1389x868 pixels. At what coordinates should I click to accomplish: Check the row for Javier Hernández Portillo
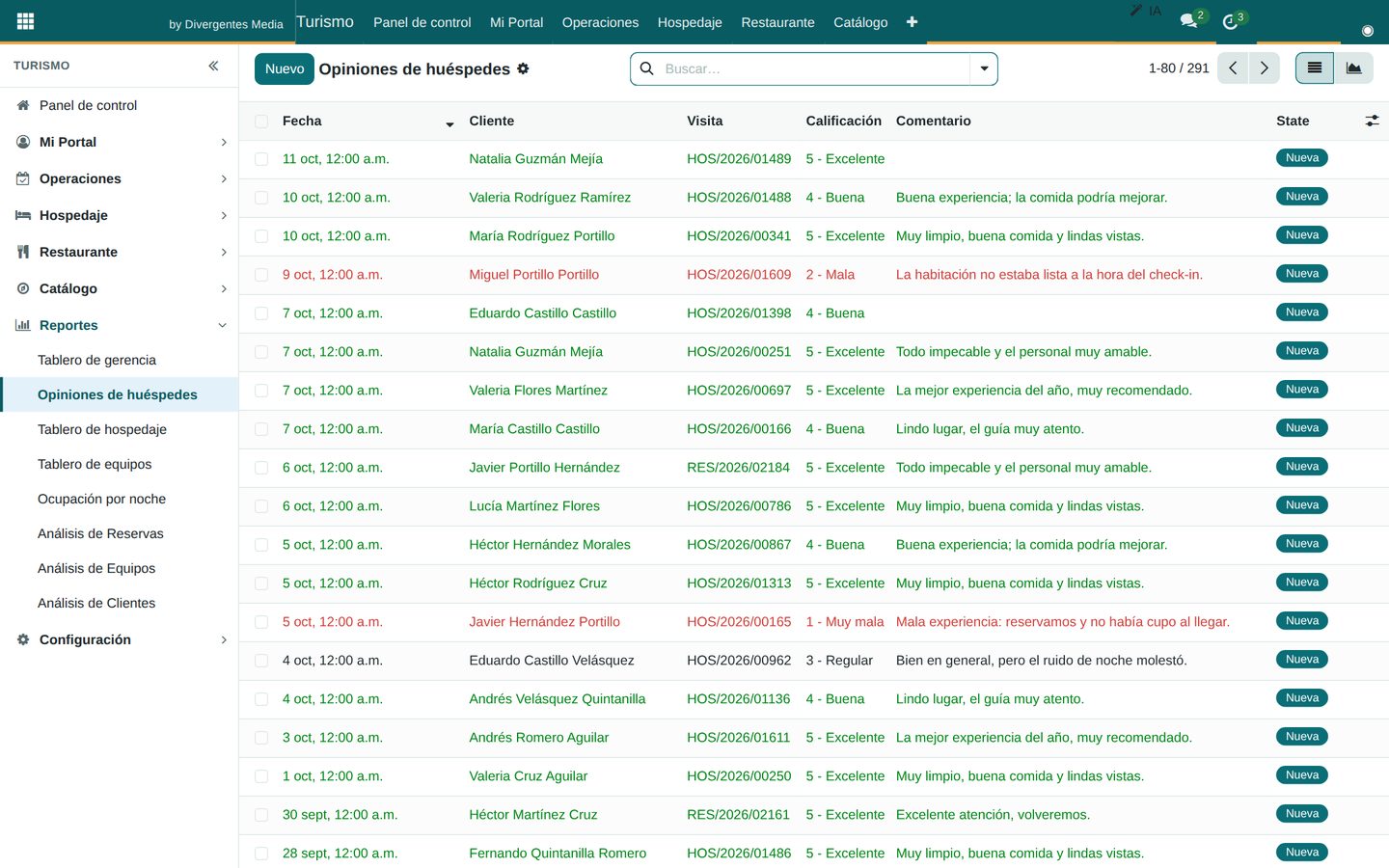(261, 622)
